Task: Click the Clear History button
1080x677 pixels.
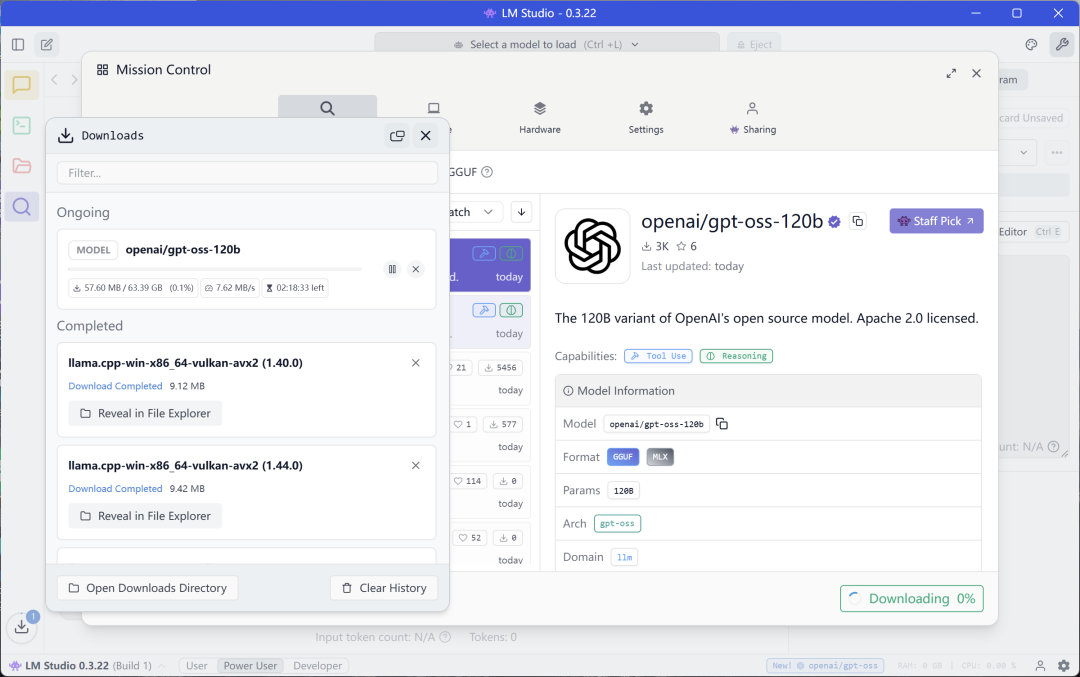Action: [384, 587]
